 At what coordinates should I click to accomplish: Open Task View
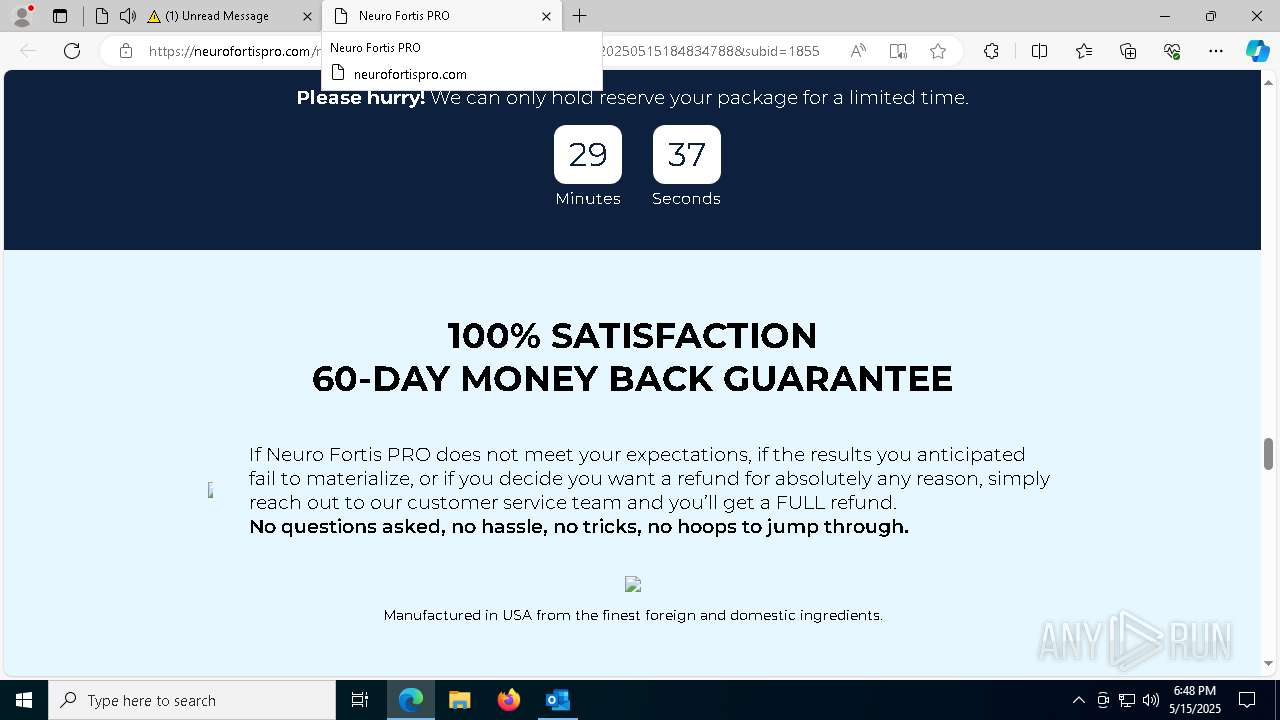tap(360, 700)
